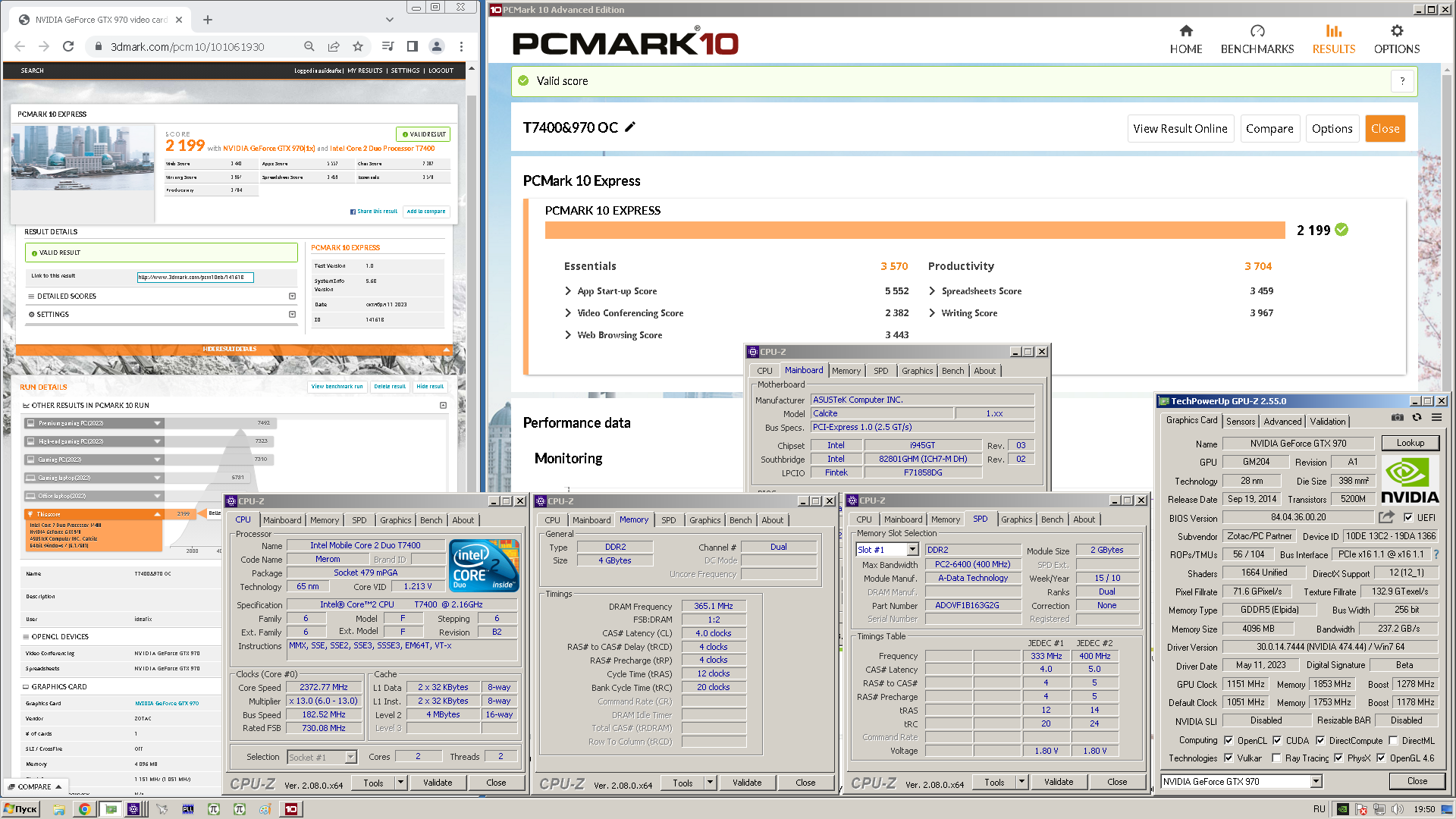Toggle Vulkan checkbox in GPU-Z
The width and height of the screenshot is (1456, 819).
1228,758
